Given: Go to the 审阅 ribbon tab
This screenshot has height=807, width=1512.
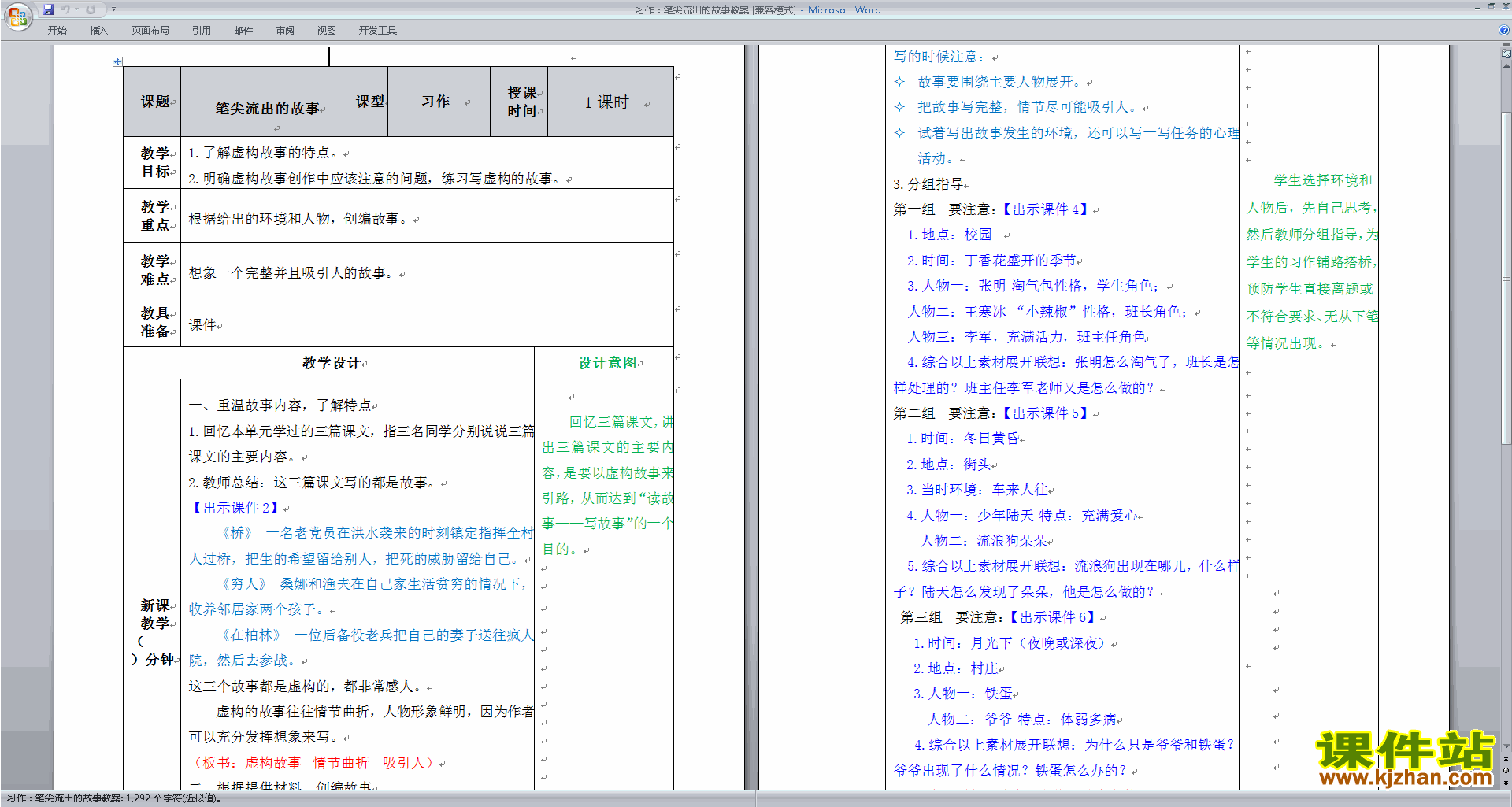Looking at the screenshot, I should tap(285, 31).
